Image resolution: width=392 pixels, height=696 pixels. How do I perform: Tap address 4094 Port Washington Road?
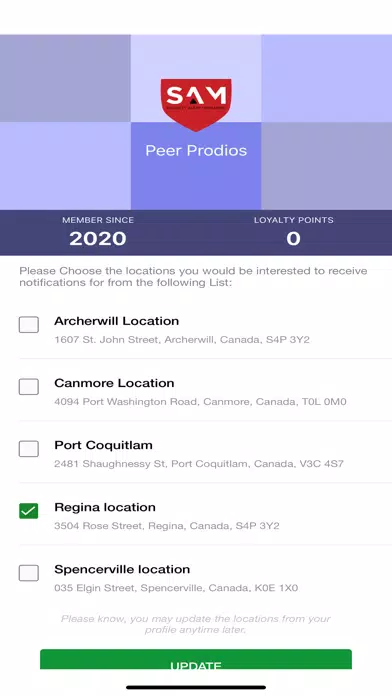tap(200, 402)
